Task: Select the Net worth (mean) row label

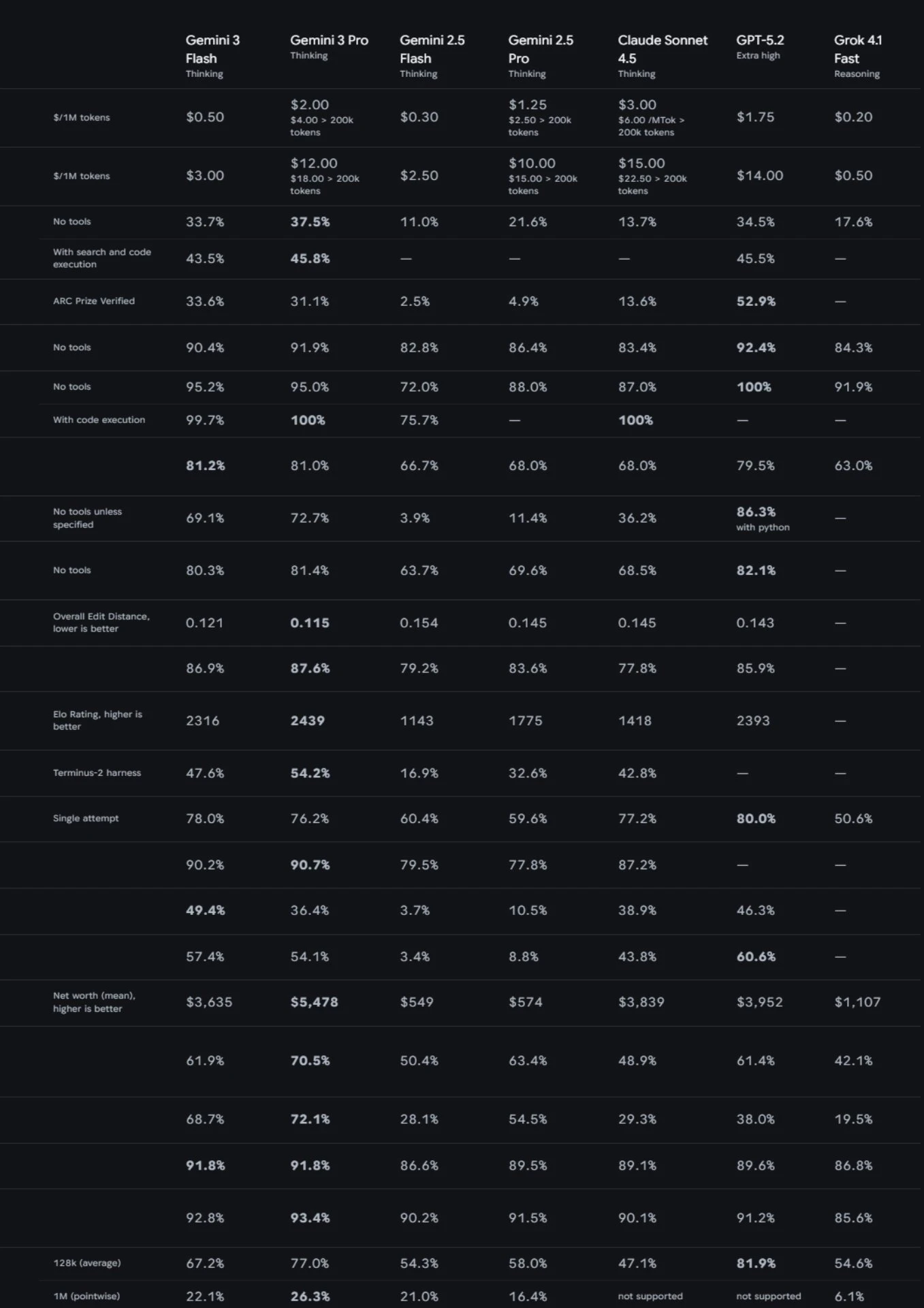Action: [94, 1001]
